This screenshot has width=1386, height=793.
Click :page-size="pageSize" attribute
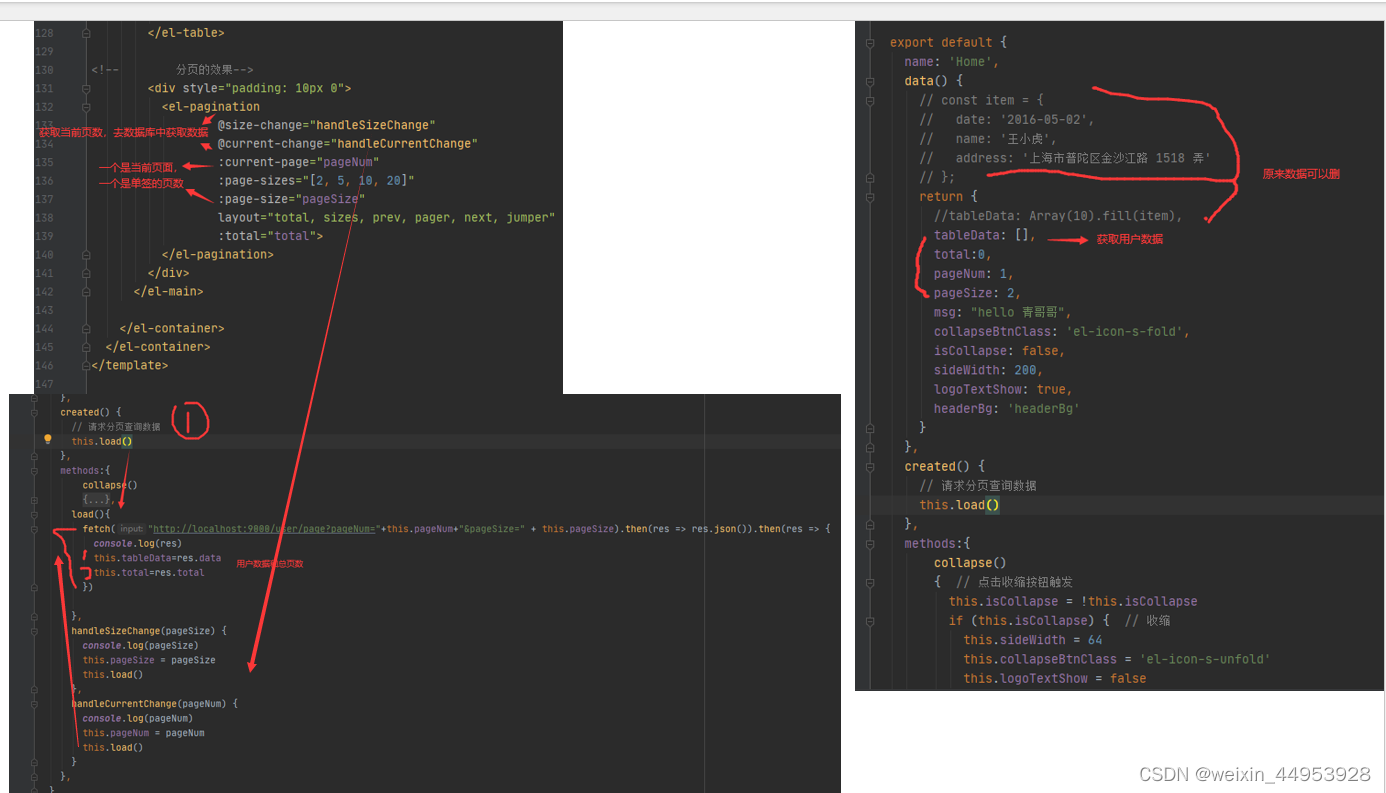(291, 199)
